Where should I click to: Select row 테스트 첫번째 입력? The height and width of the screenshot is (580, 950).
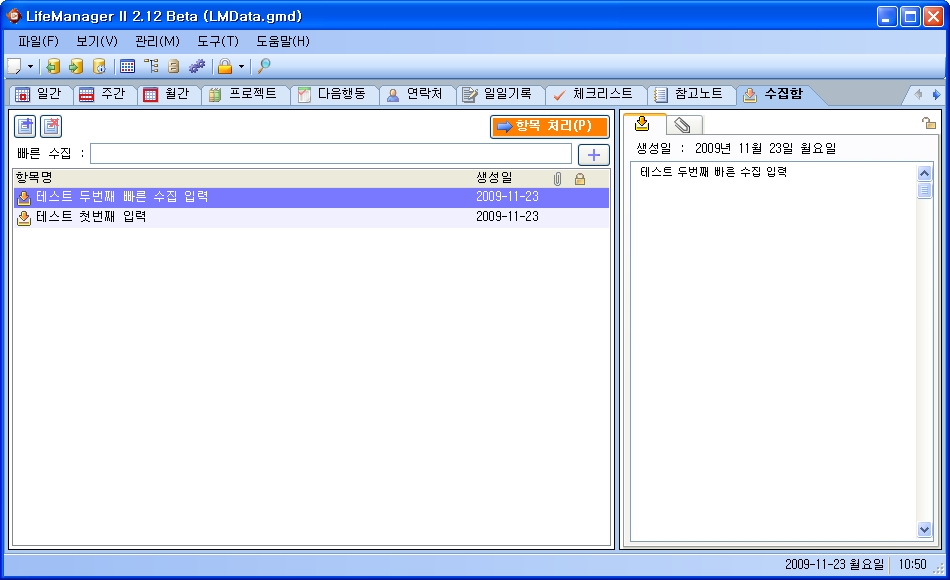[x=311, y=217]
